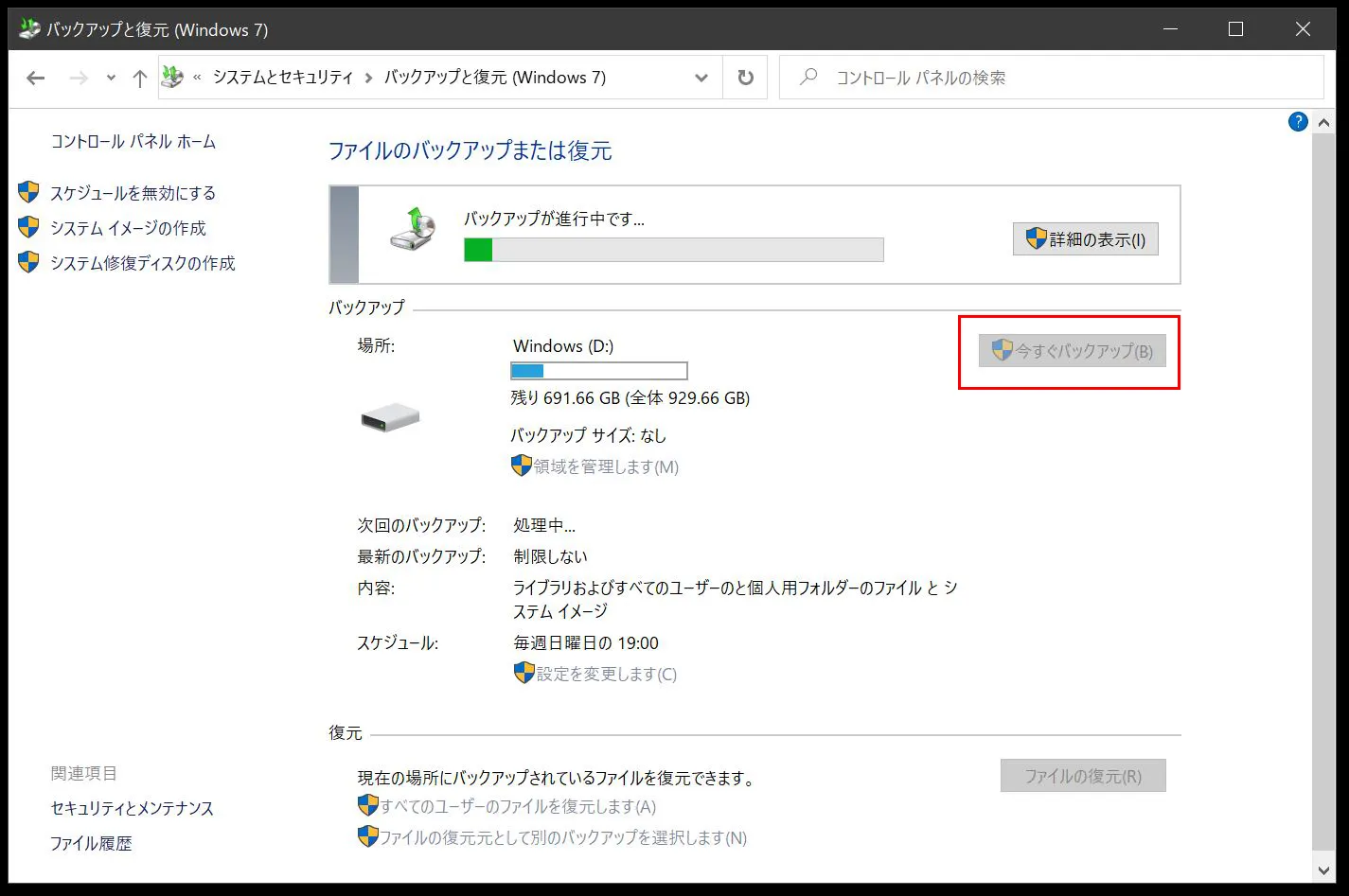Click the 毎週日曜日の 19:00 schedule text
The width and height of the screenshot is (1349, 896).
586,642
